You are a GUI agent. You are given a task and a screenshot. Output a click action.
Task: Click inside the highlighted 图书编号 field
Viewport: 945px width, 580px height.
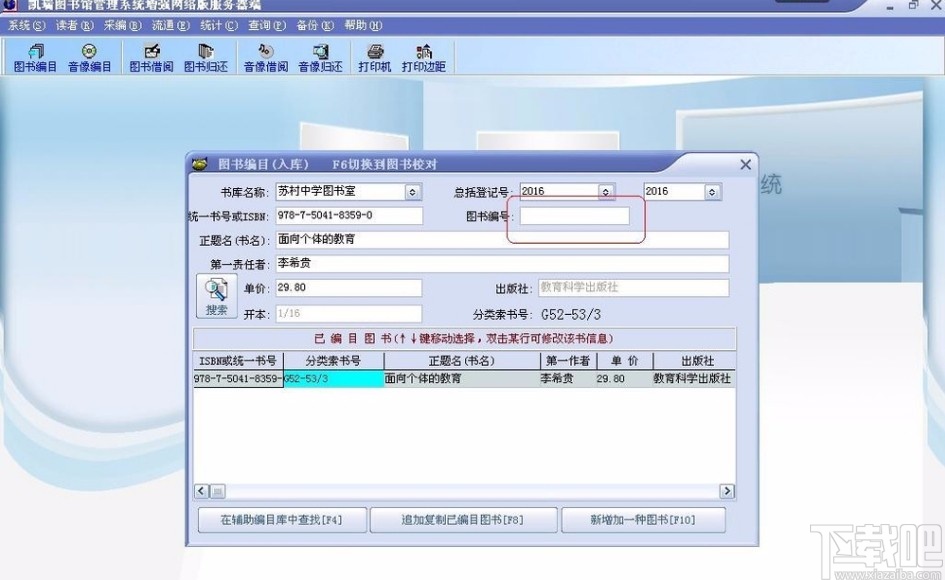(575, 216)
